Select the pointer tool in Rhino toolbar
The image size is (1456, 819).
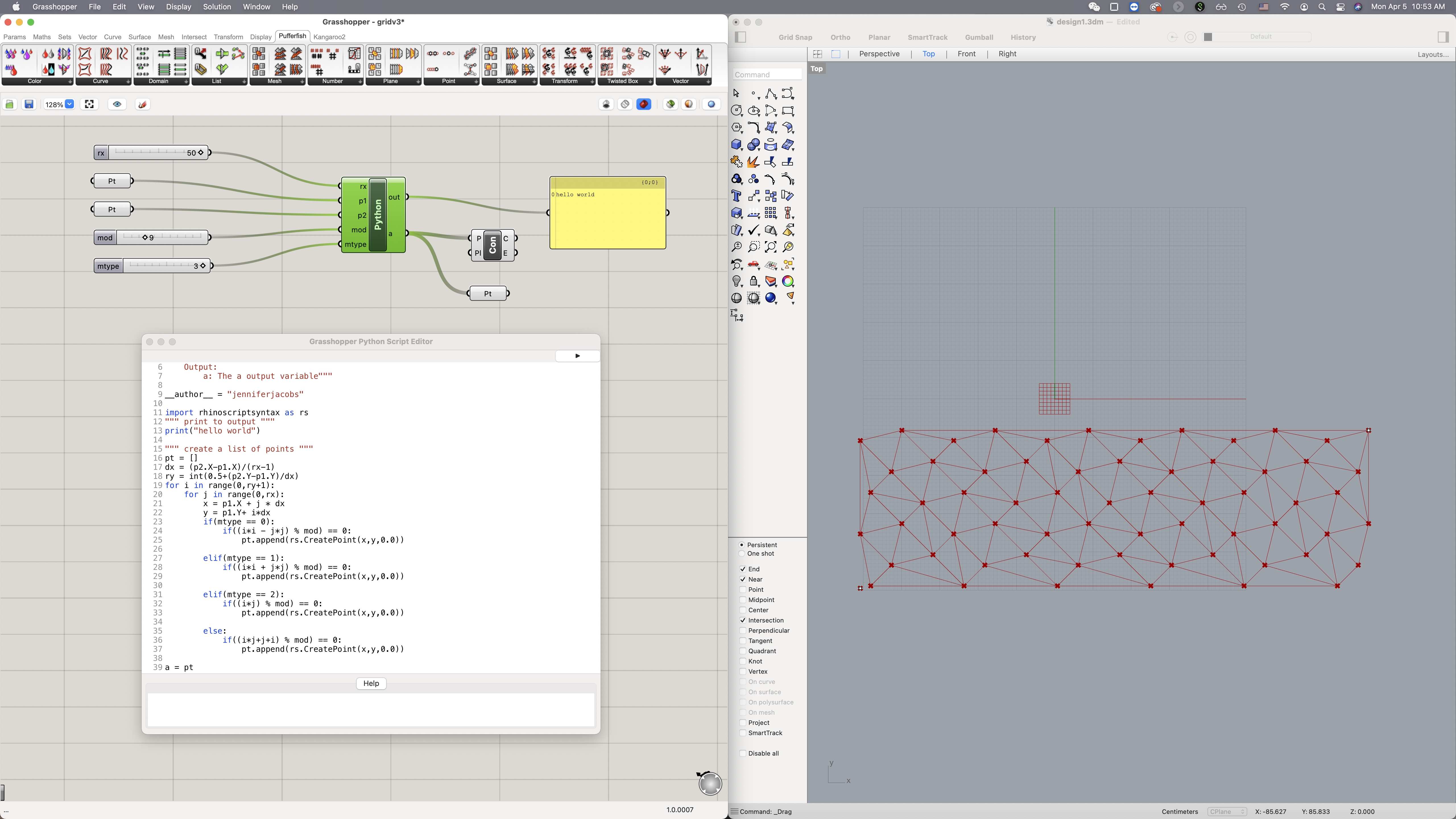736,93
